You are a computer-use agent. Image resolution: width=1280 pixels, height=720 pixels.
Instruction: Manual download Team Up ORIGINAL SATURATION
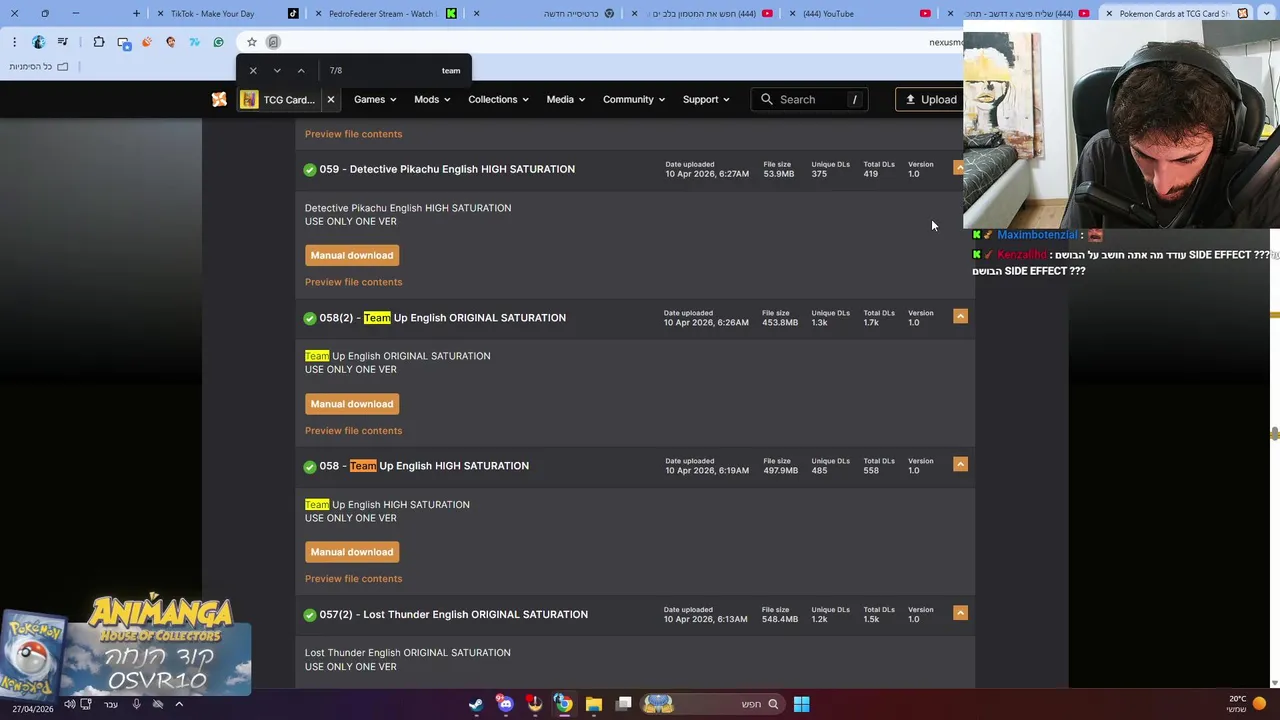click(x=352, y=404)
